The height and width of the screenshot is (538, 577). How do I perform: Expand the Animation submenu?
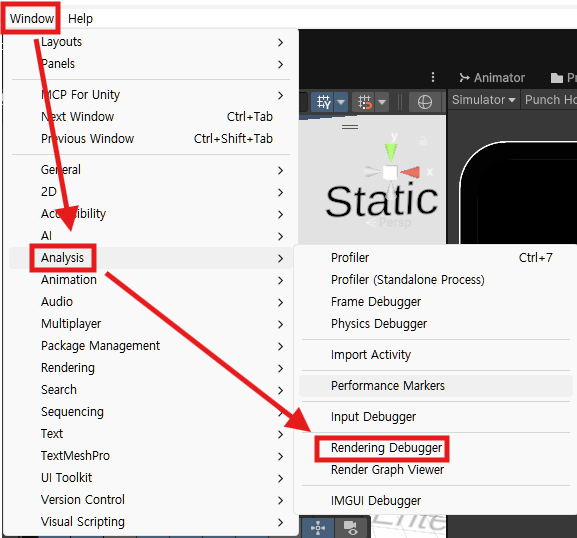click(x=151, y=280)
